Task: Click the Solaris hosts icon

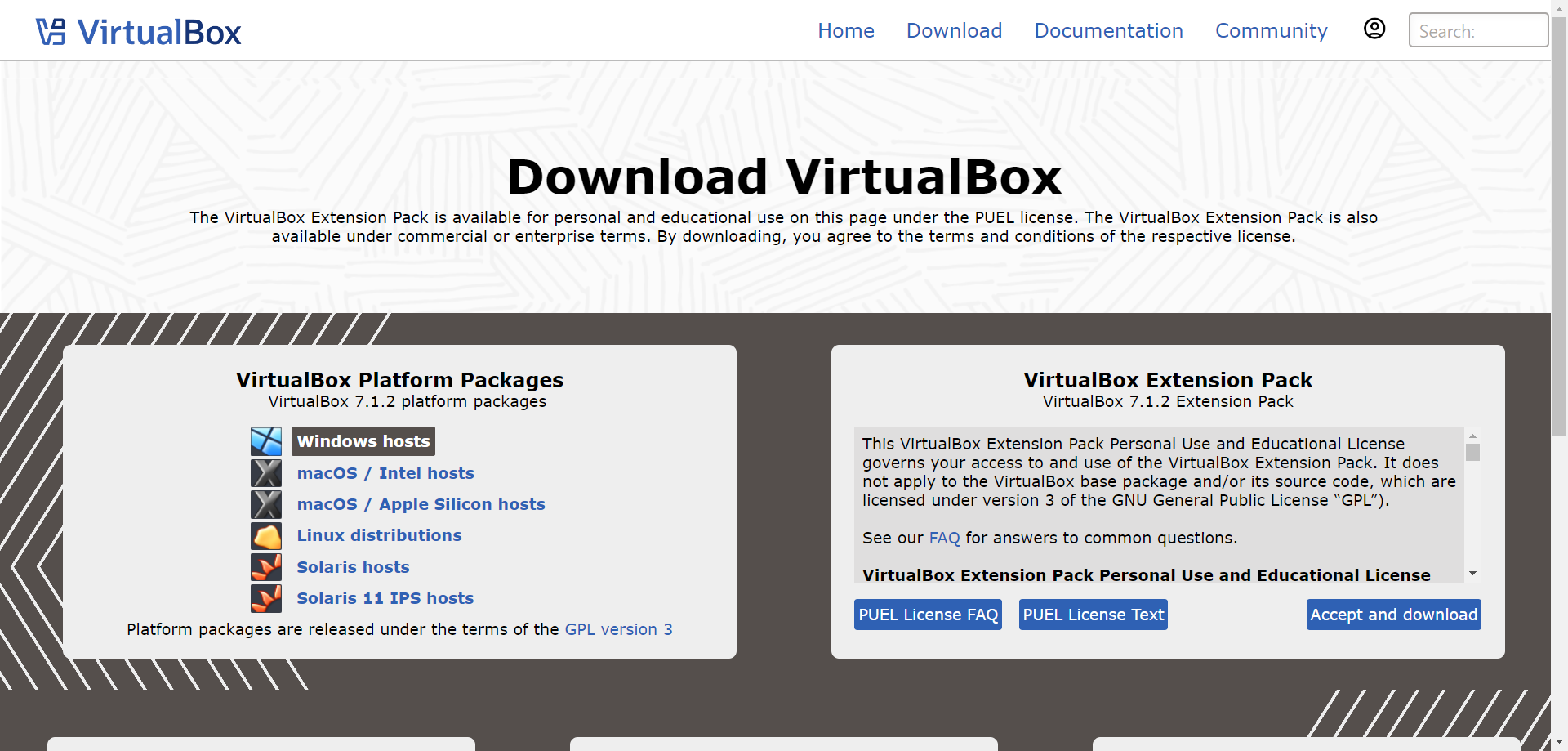Action: coord(266,567)
